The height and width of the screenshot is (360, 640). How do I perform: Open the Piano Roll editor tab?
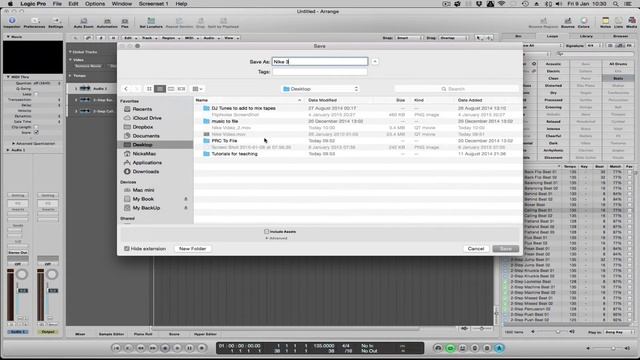click(x=143, y=334)
